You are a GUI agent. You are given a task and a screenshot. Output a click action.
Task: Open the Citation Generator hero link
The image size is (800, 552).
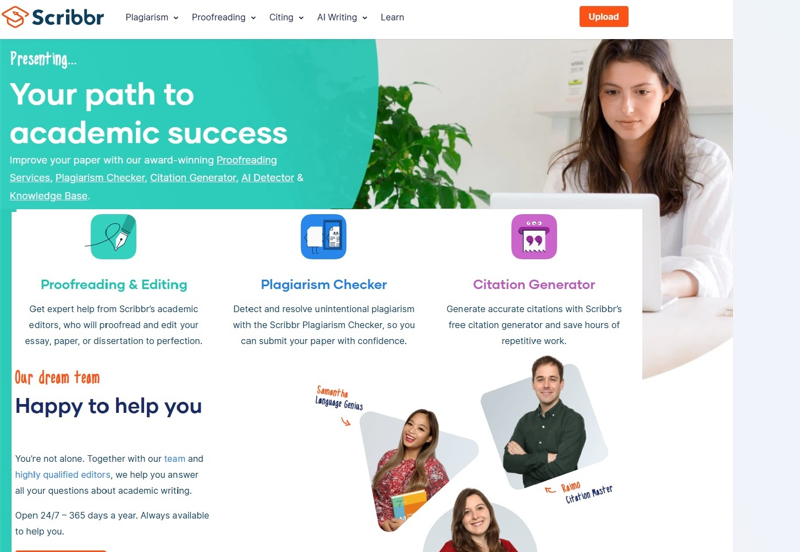[x=193, y=178]
